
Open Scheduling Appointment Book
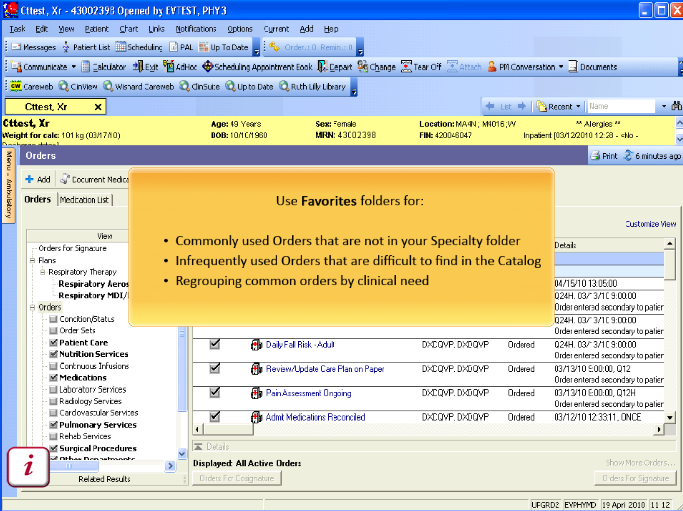[x=257, y=67]
